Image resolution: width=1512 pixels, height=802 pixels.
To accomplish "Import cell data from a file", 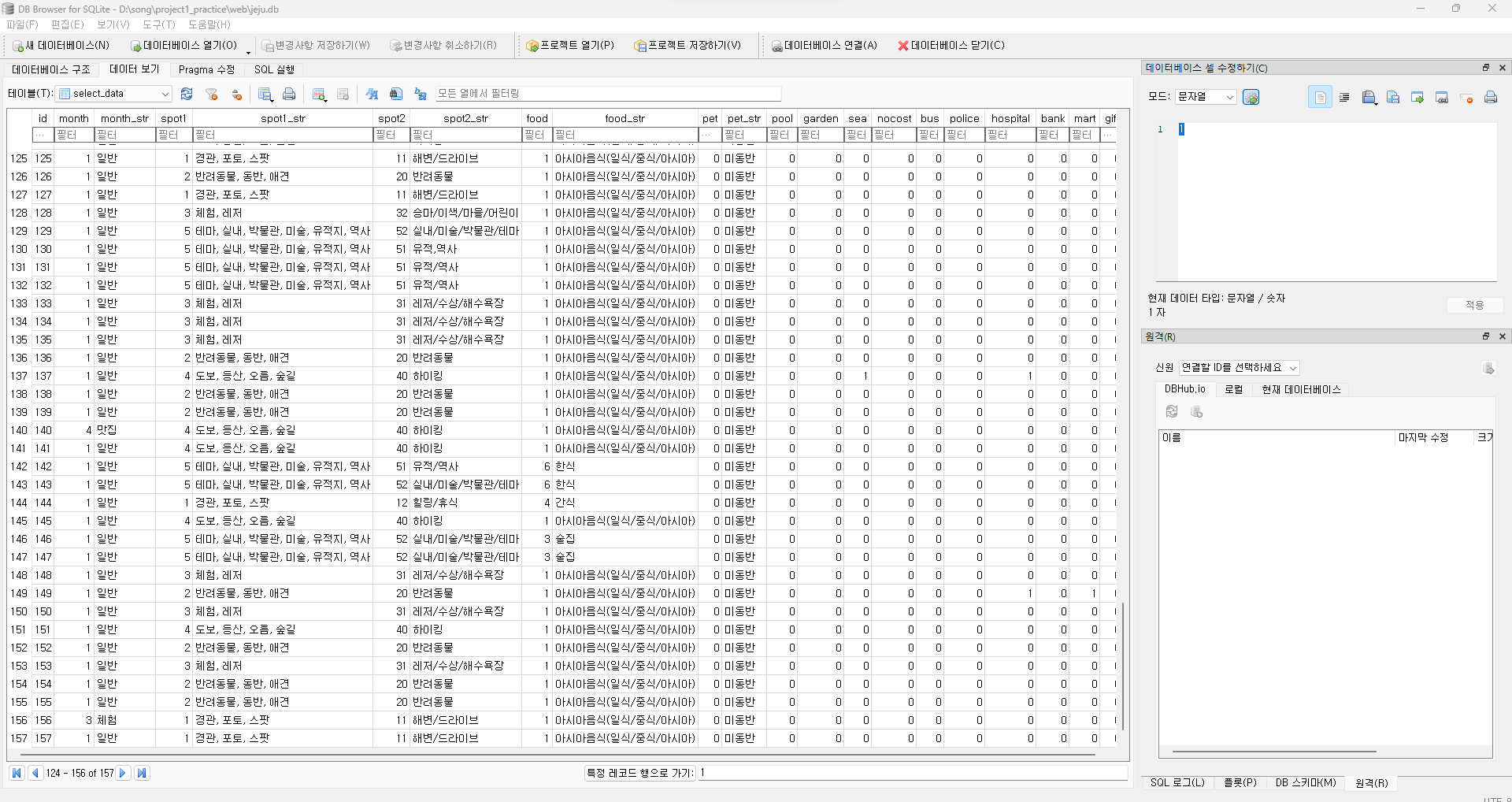I will 1369,97.
